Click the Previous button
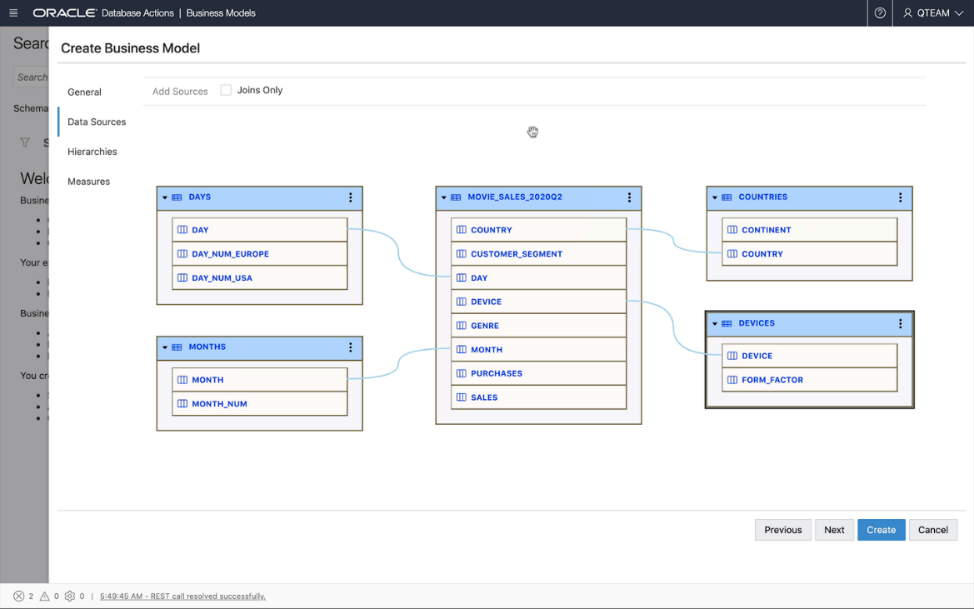Screen dimensions: 974x609 tap(783, 530)
